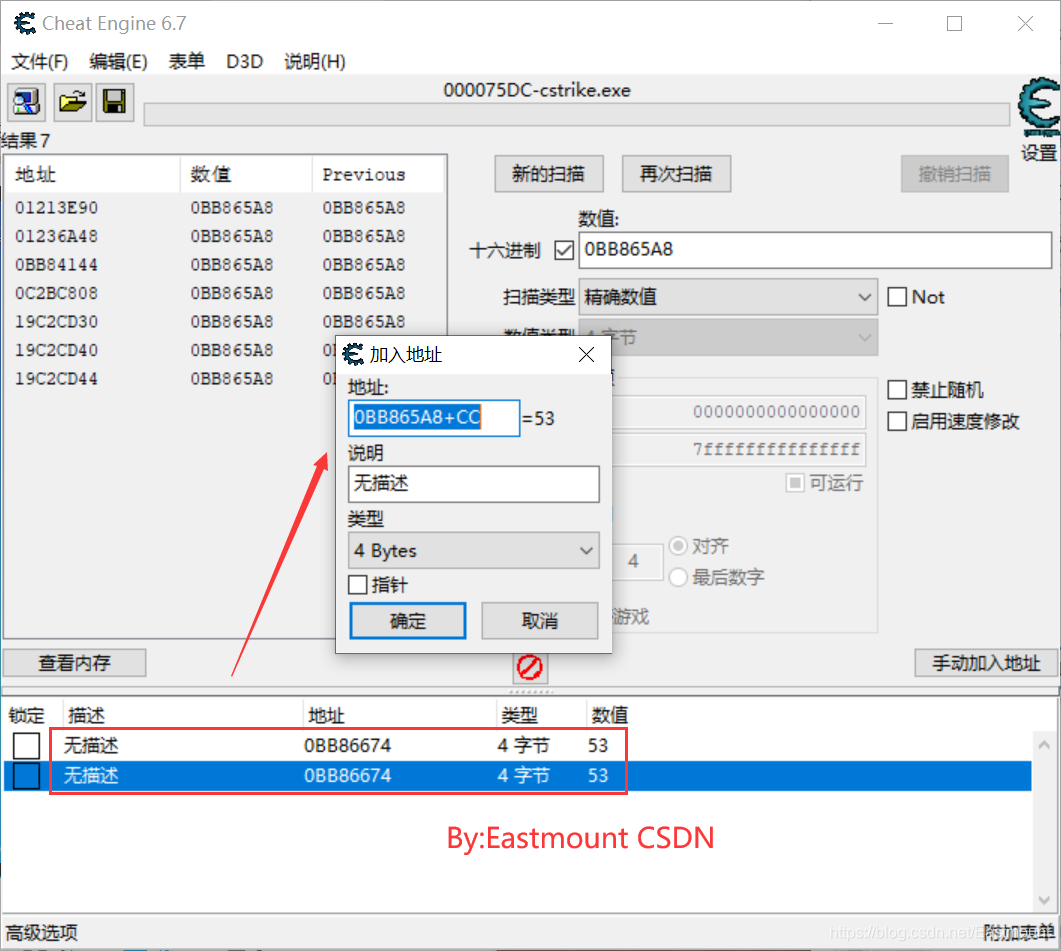Screen dimensions: 1061x951
Task: Focus the 数值 hex value input field
Action: point(815,250)
